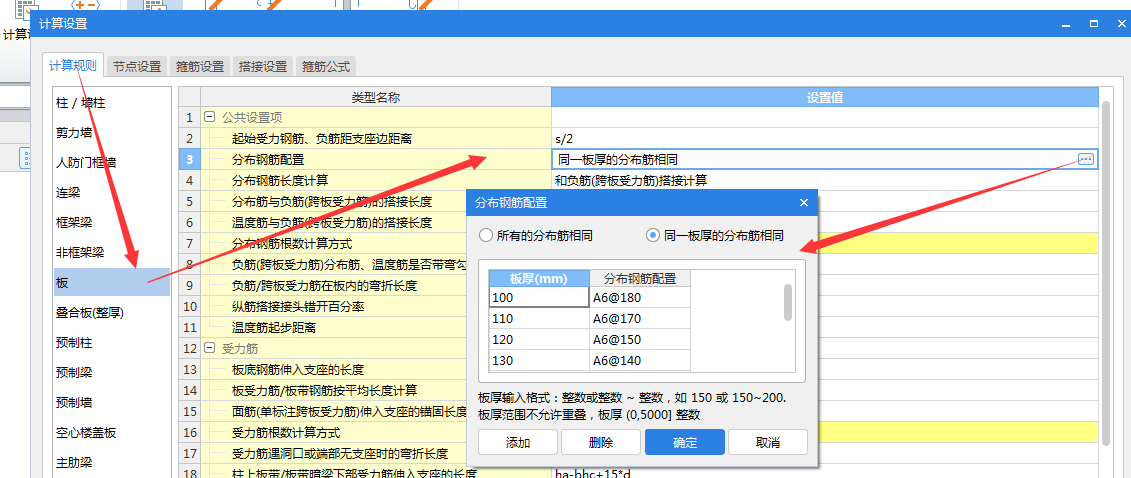Click the 板厚 130 cell
1131x478 pixels.
[x=539, y=360]
